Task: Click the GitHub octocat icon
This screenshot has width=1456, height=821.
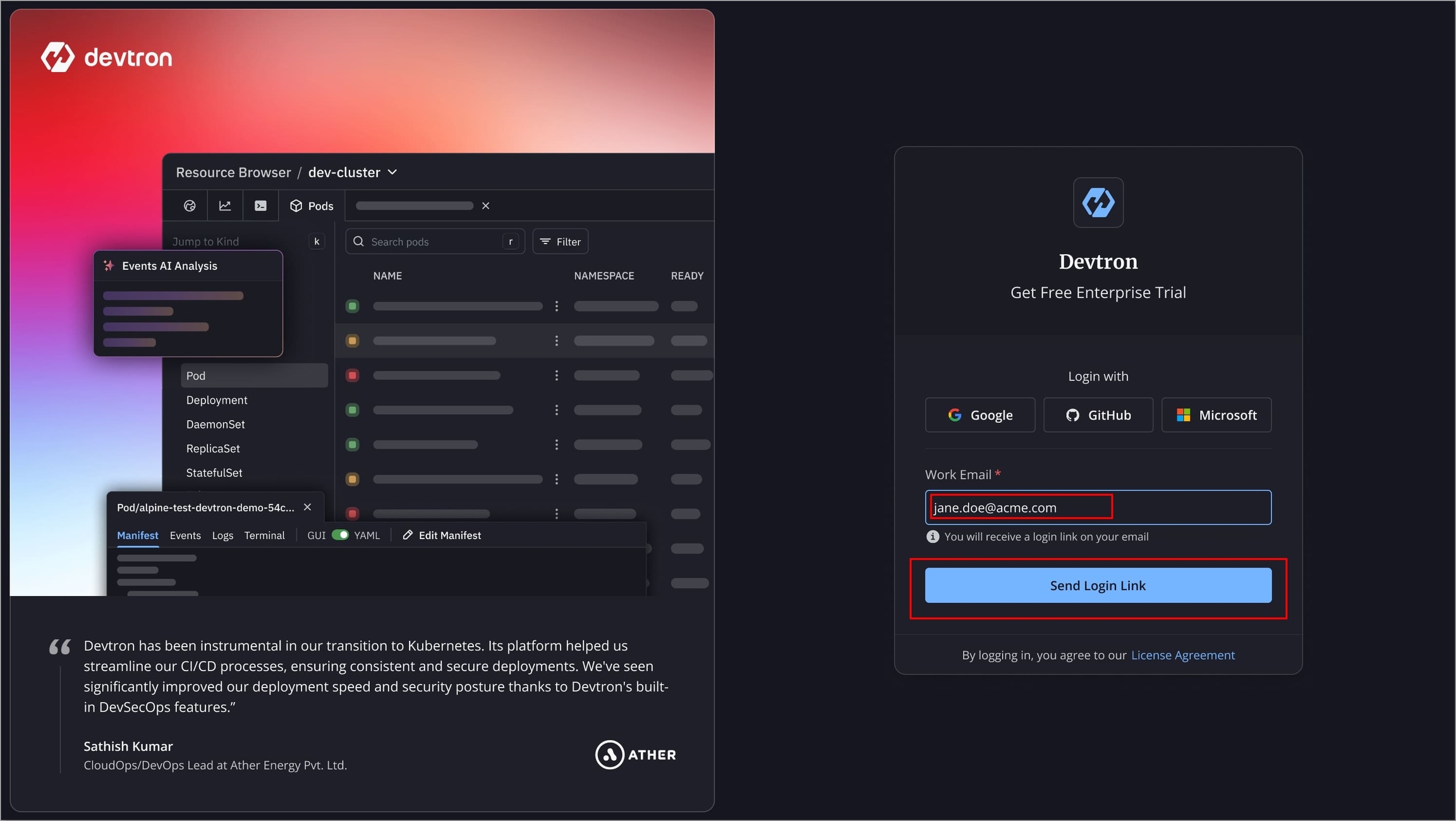Action: click(1072, 415)
